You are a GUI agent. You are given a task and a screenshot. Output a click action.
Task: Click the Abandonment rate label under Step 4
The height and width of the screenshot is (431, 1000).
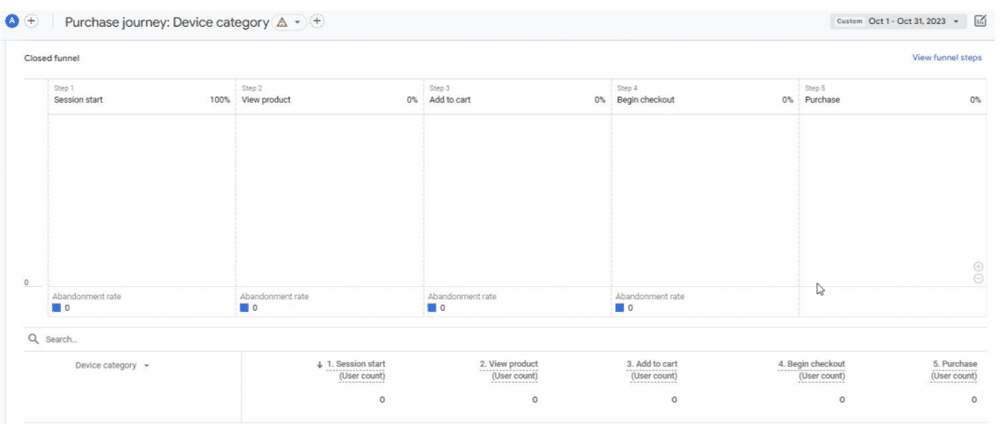coord(650,296)
